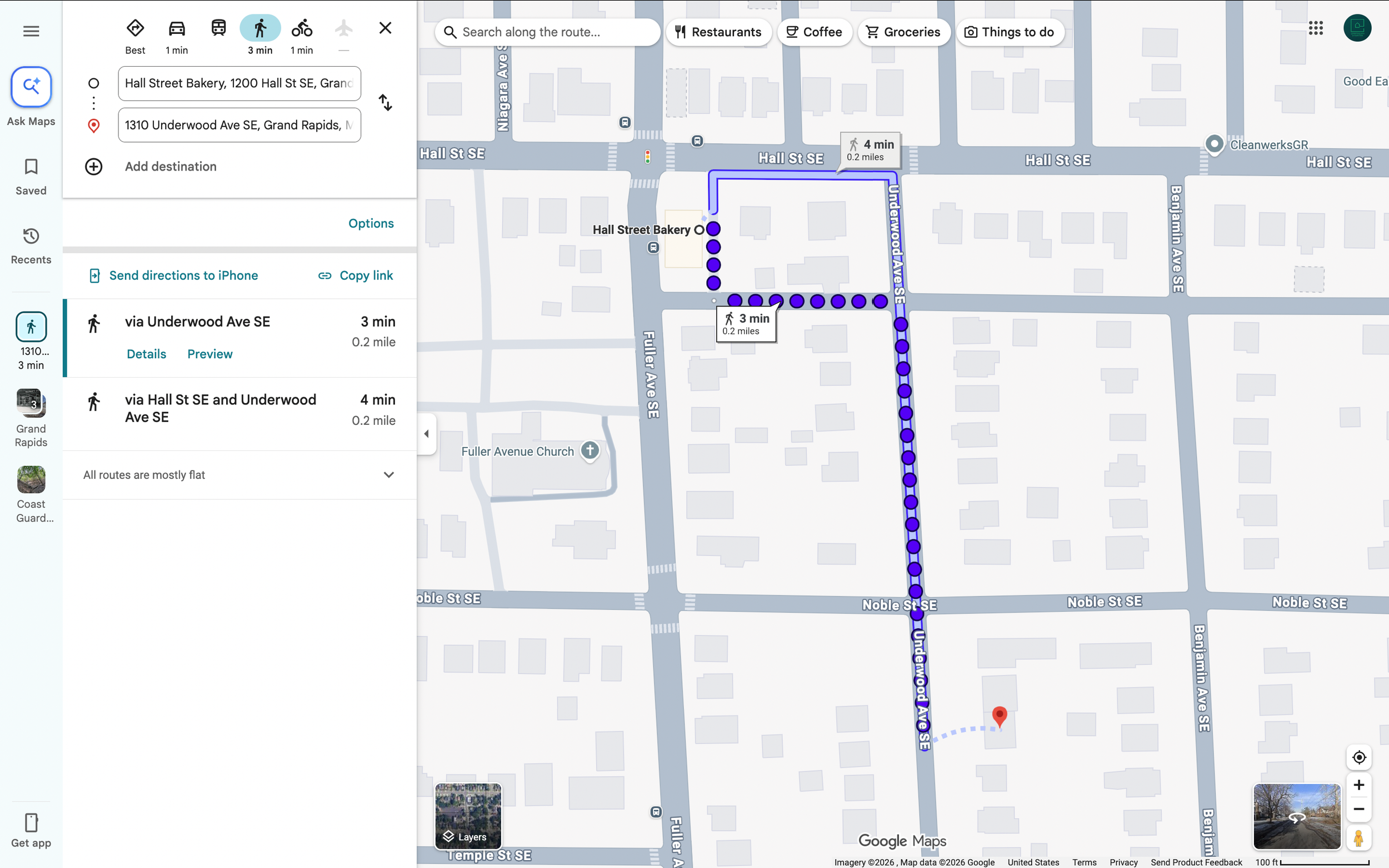Select the Street View Pegman

point(1358,838)
